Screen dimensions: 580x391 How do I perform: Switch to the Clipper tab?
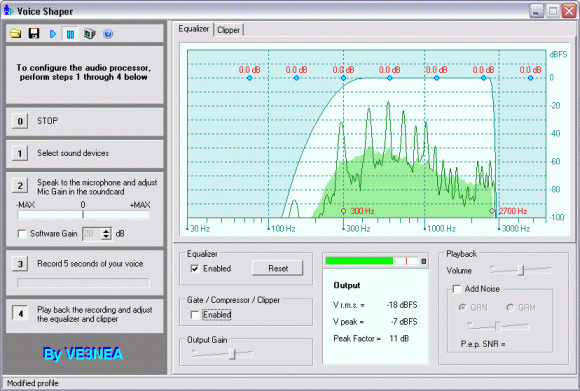point(228,30)
